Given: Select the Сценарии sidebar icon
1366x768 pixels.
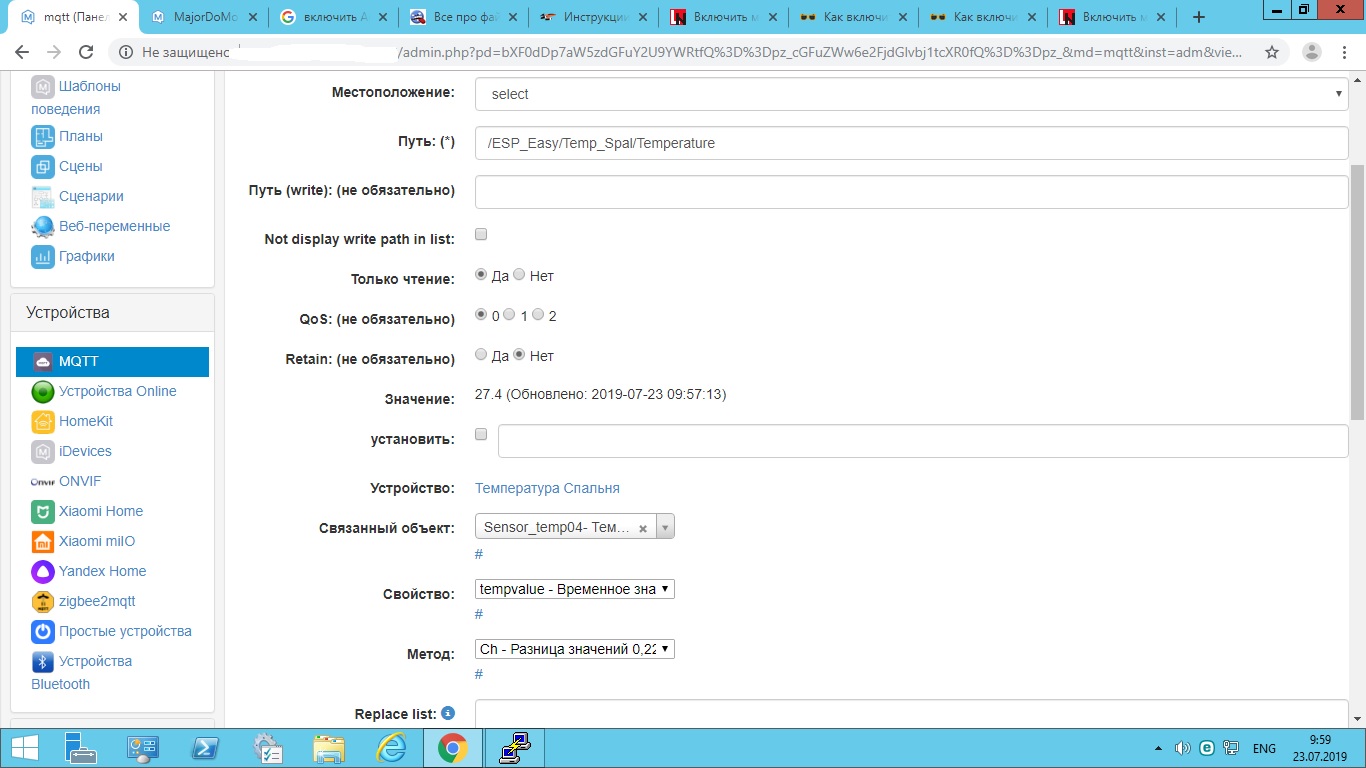Looking at the screenshot, I should [42, 197].
